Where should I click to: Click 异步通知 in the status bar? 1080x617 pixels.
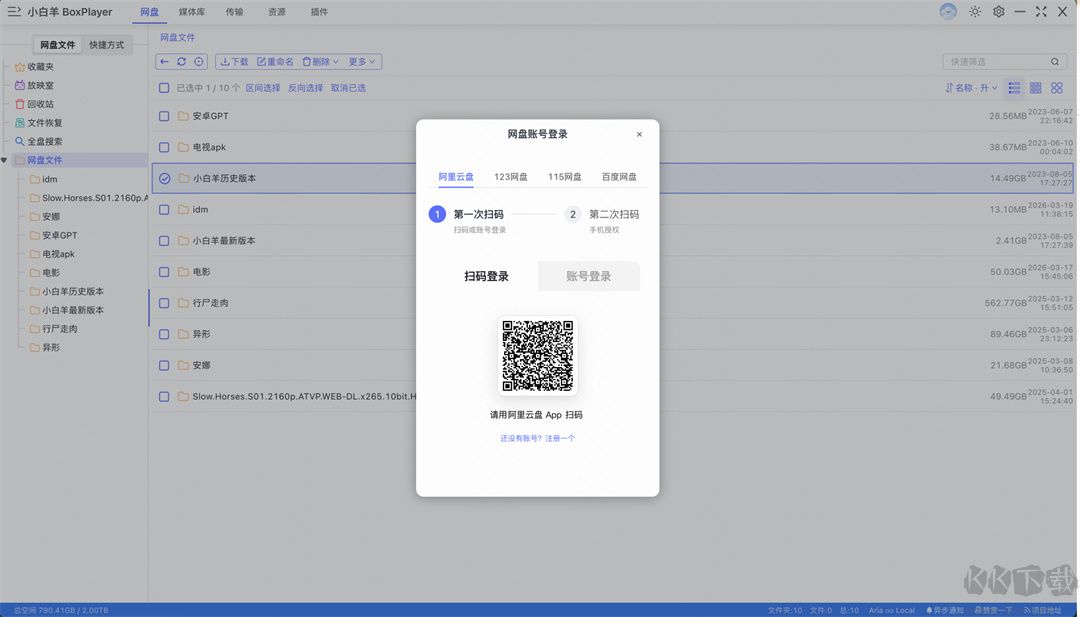coord(945,610)
